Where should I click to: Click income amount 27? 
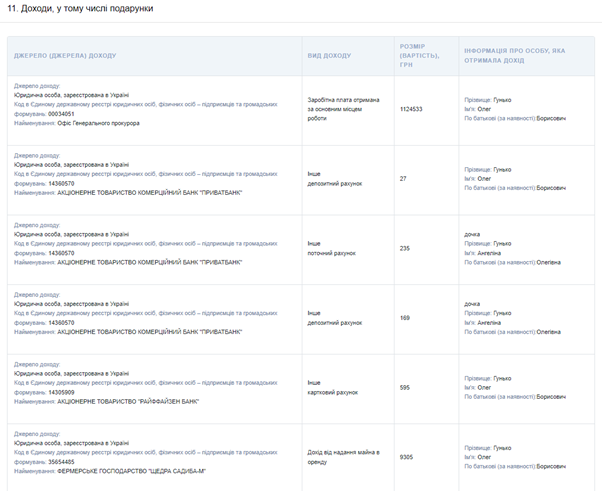[403, 179]
